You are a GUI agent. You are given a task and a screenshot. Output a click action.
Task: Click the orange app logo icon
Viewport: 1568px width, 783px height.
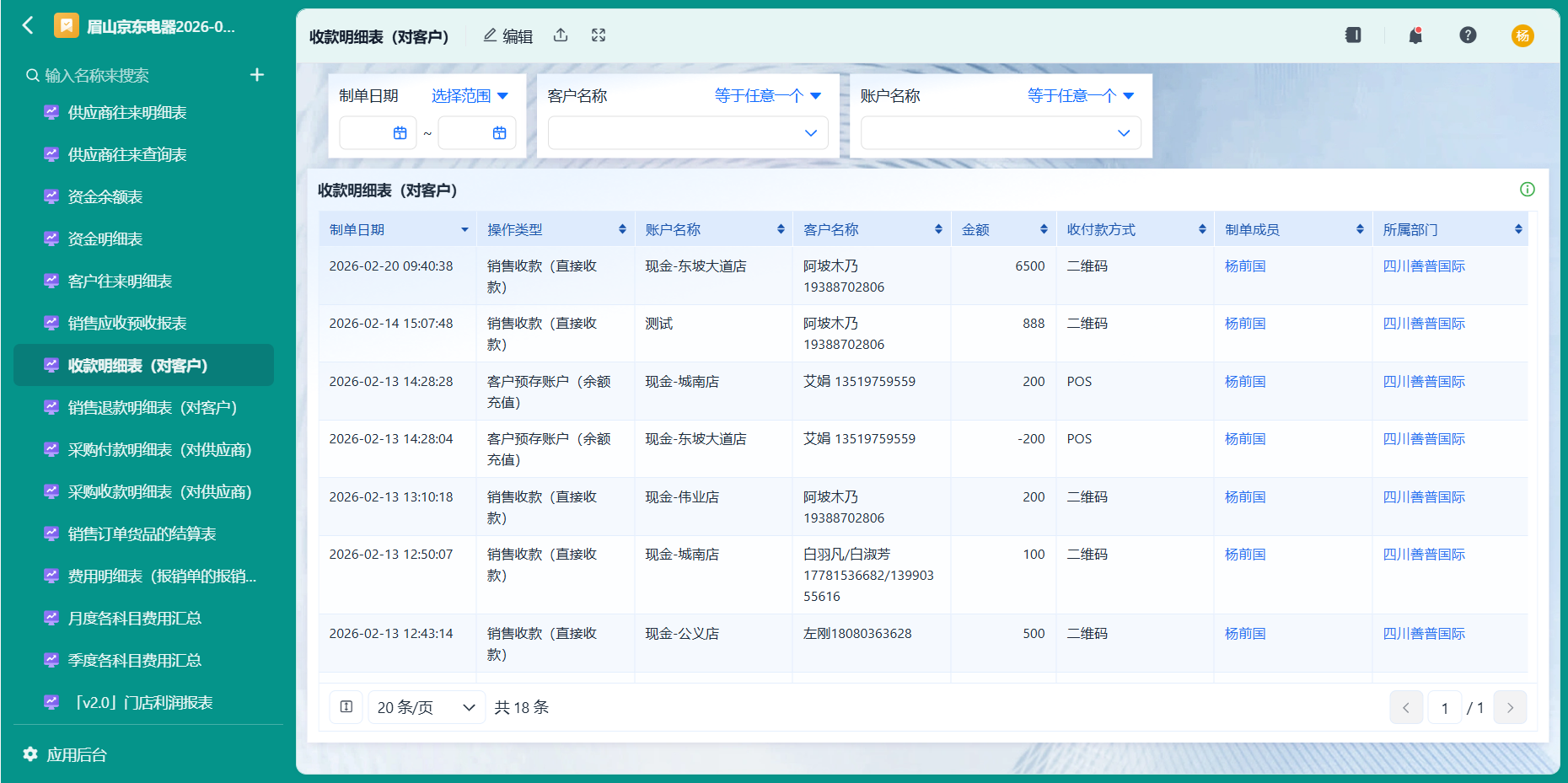[x=66, y=26]
